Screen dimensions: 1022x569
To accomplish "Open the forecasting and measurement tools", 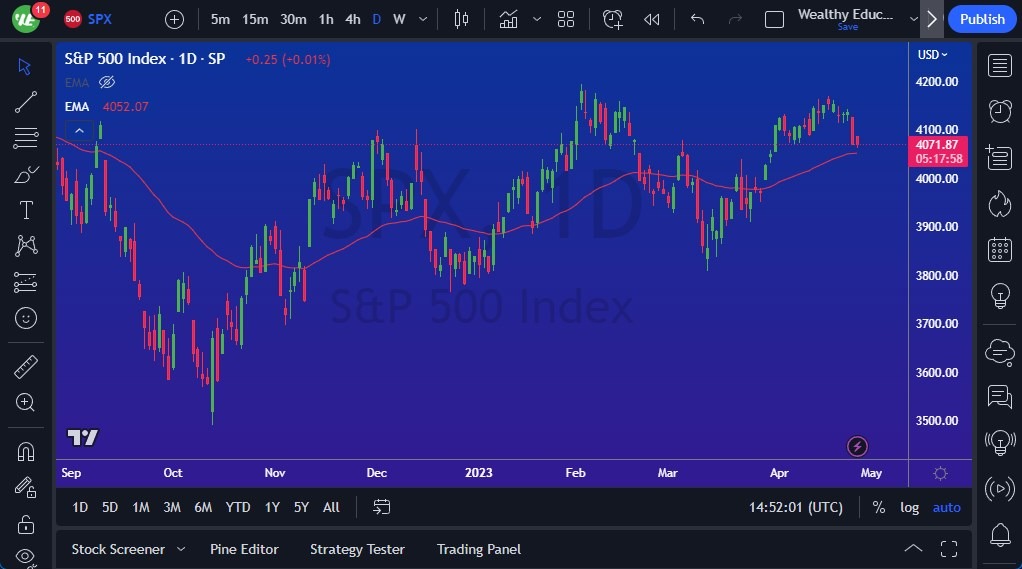I will (25, 282).
